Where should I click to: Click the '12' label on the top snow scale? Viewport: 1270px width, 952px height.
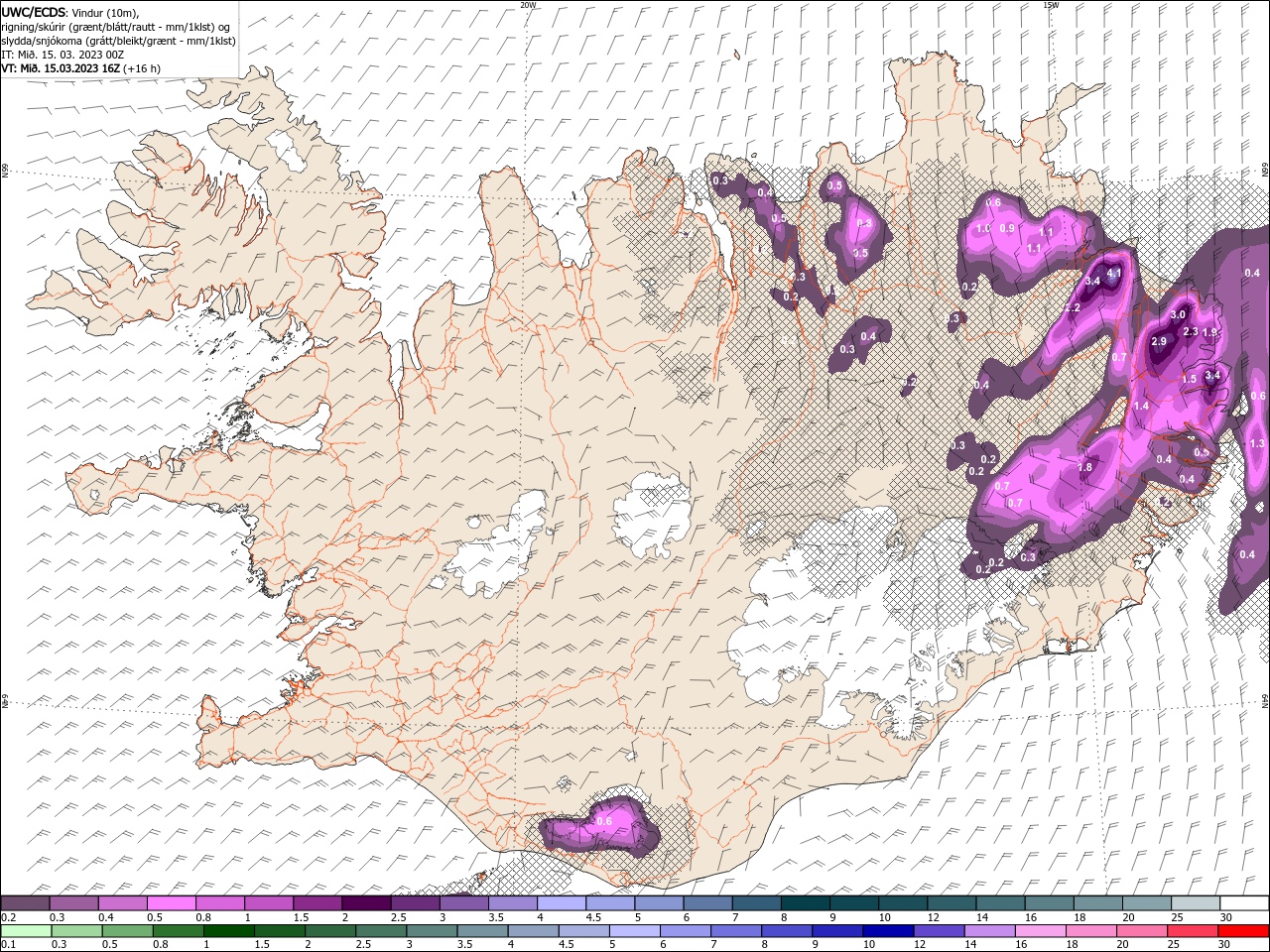tap(933, 917)
